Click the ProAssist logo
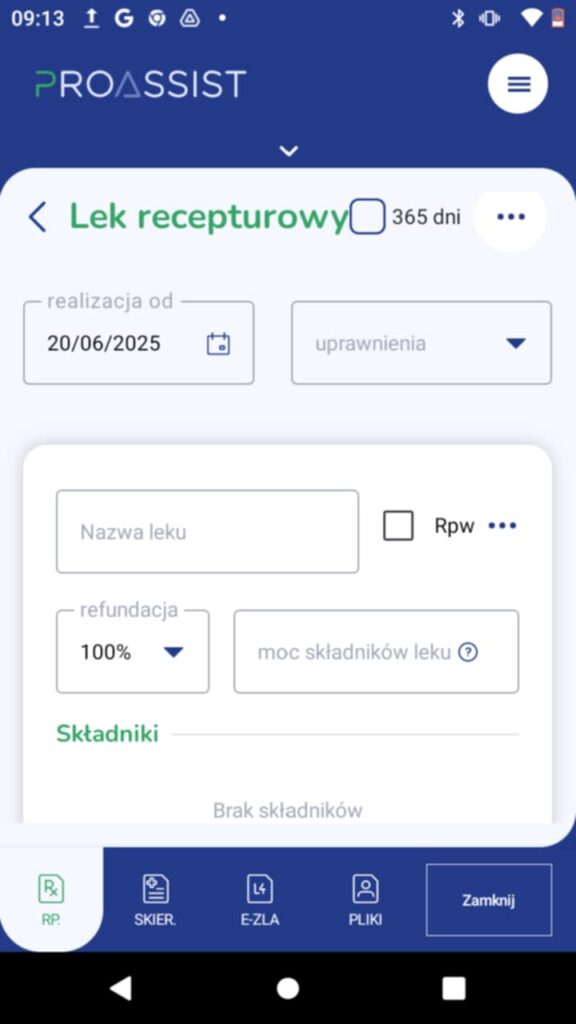 (x=140, y=84)
